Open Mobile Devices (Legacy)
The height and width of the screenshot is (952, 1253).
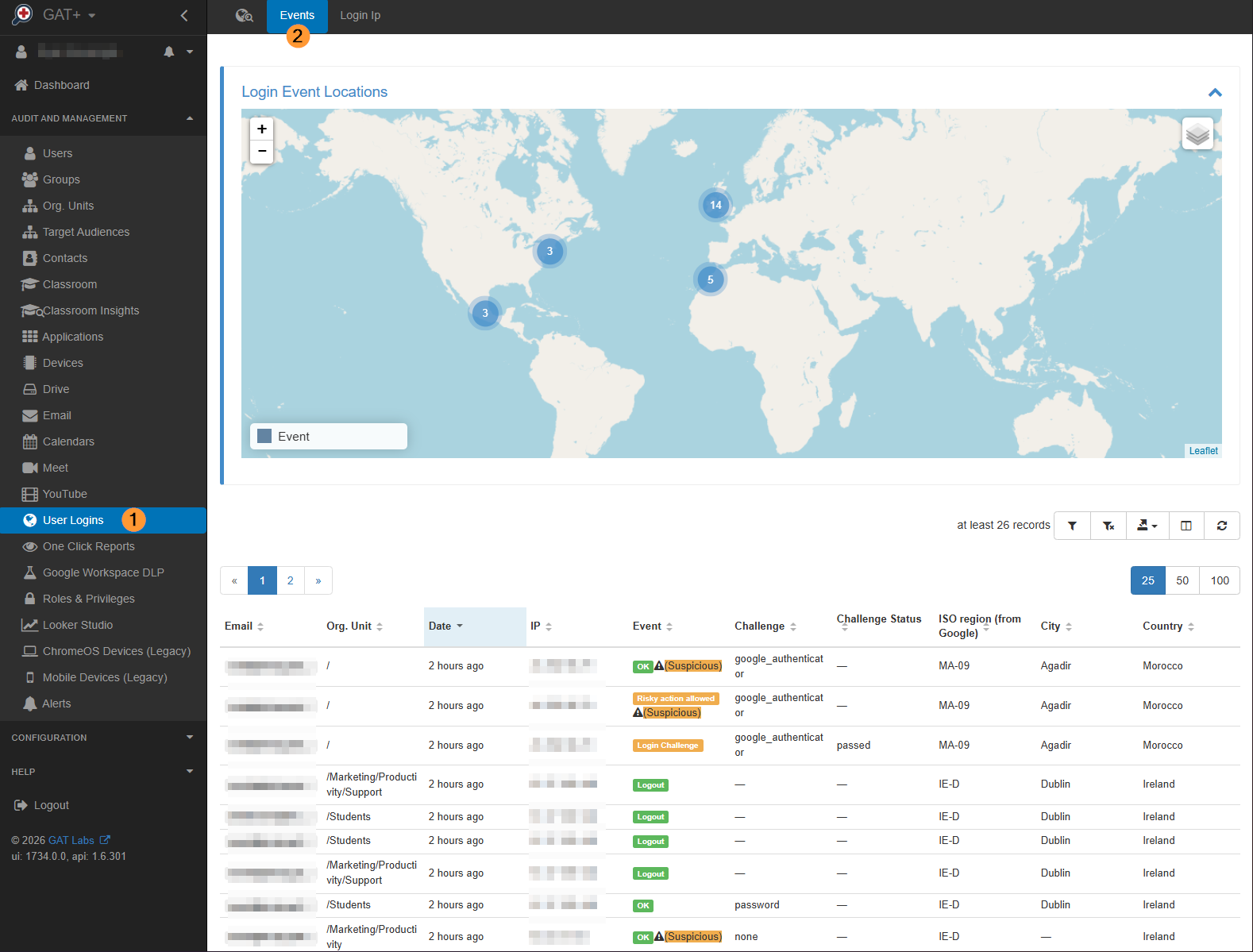tap(94, 677)
